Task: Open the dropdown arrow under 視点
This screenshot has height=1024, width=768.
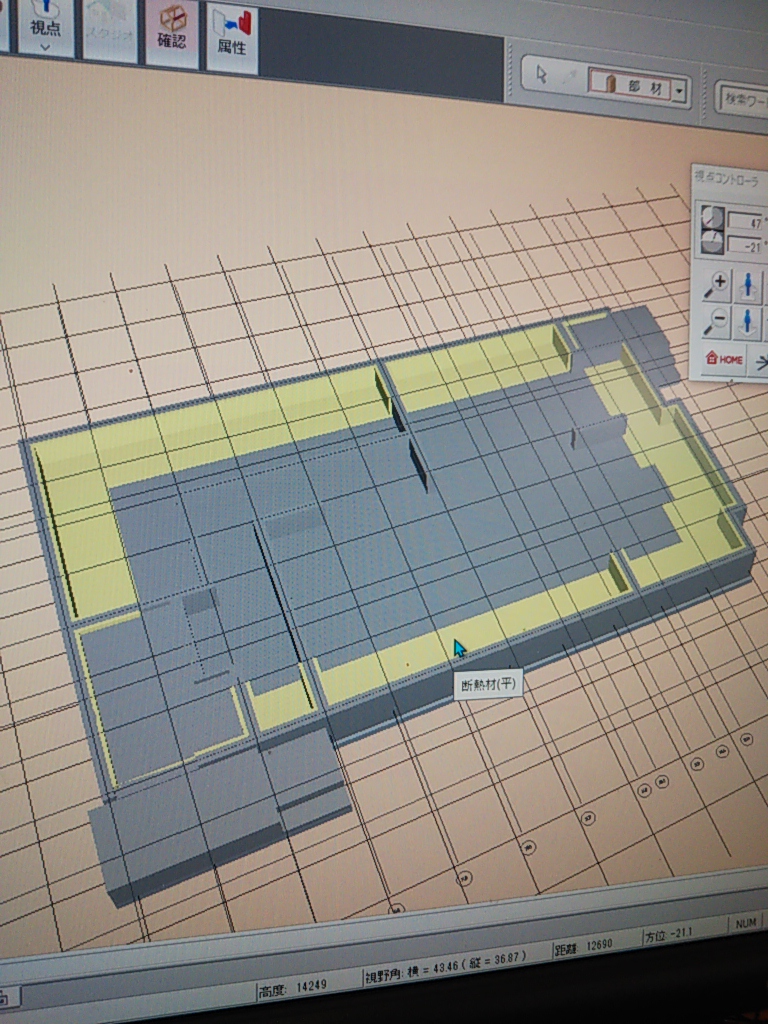Action: tap(45, 46)
